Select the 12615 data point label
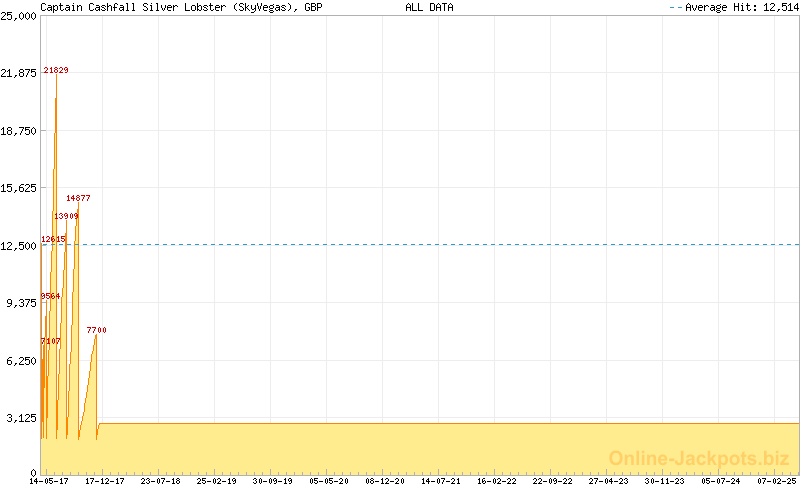 coord(53,239)
